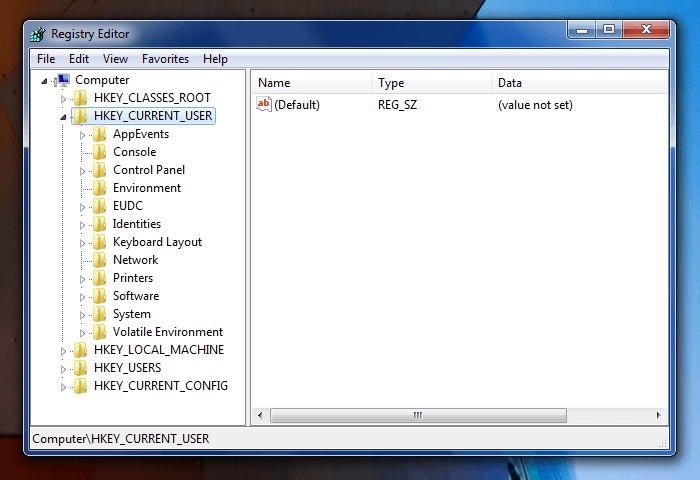
Task: Open the Edit menu
Action: tap(79, 59)
